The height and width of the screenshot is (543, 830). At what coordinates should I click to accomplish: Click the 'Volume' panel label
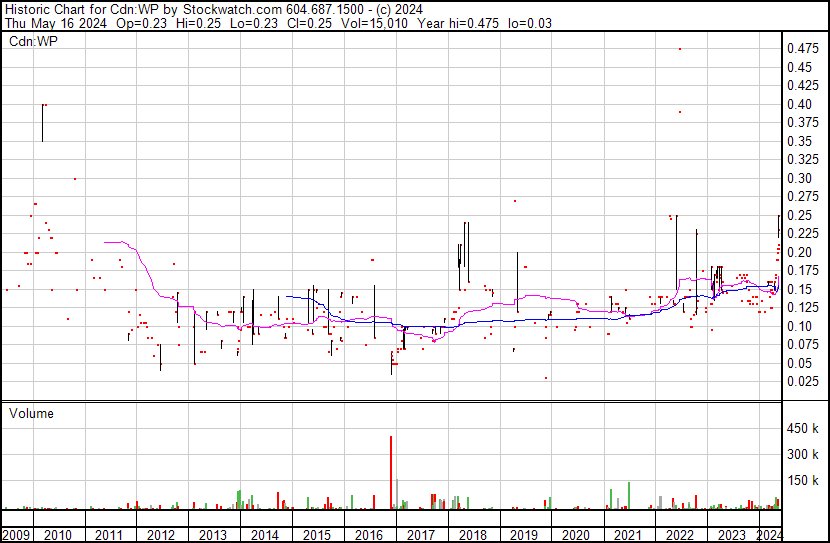coord(31,413)
